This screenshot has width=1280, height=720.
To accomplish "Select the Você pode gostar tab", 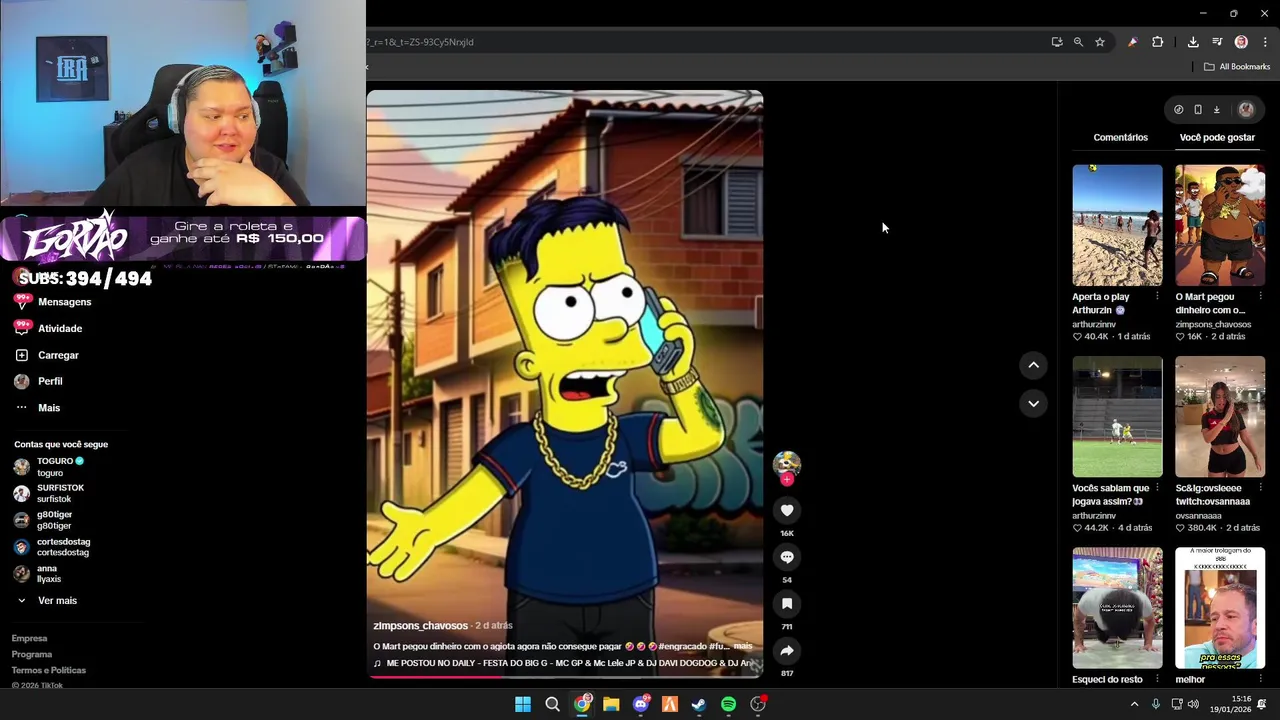I will [1217, 137].
